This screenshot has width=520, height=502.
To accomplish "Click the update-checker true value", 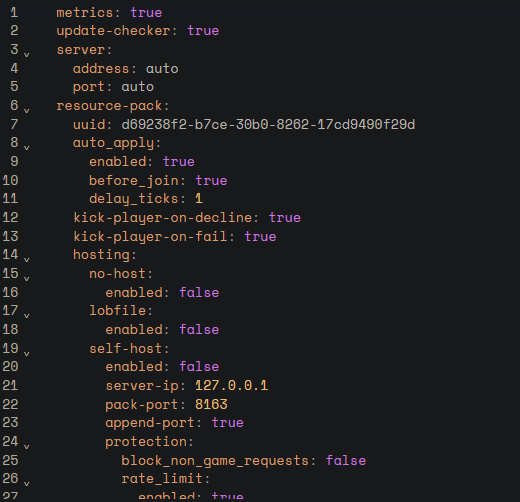I will 203,31.
